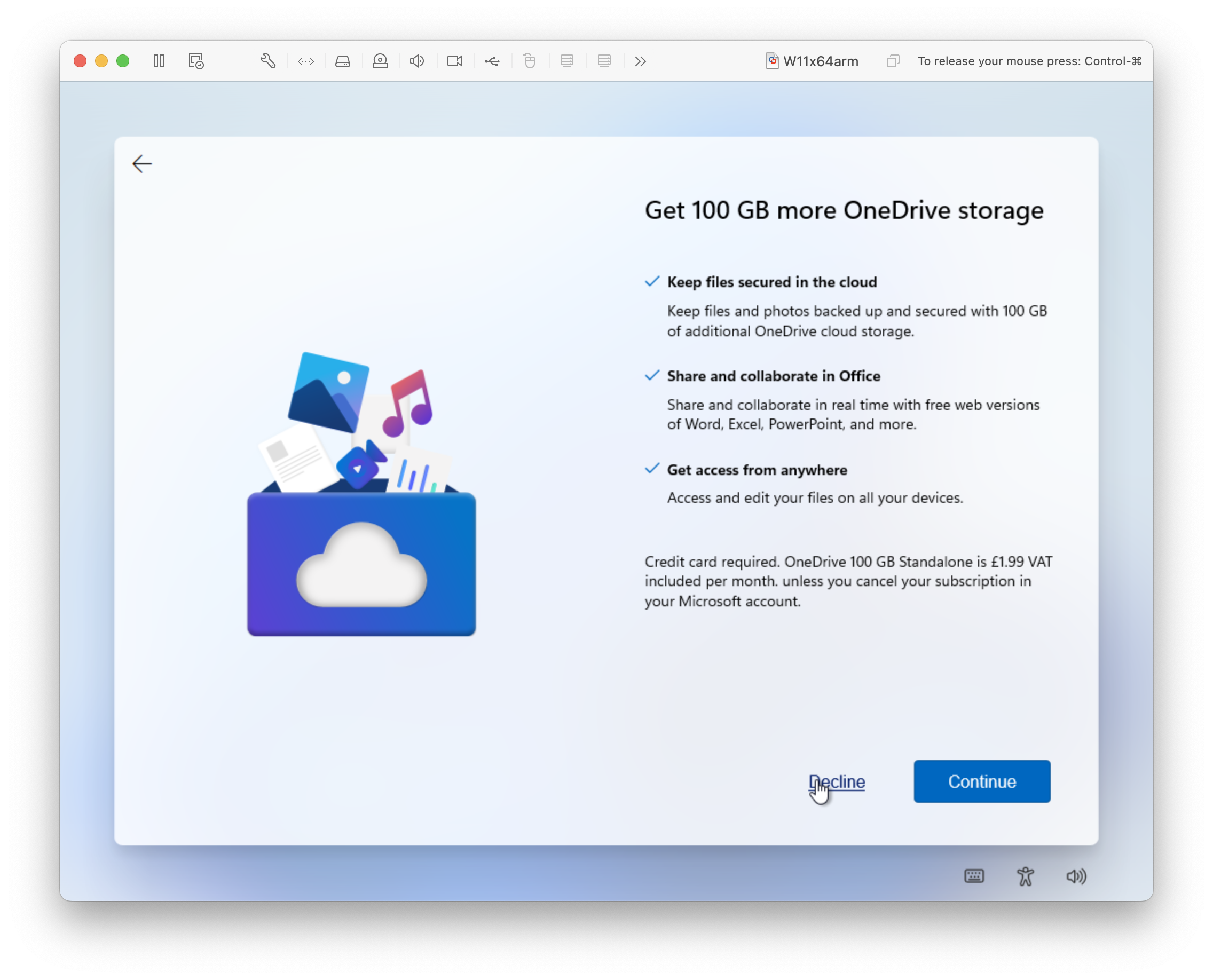This screenshot has height=980, width=1213.
Task: Open the on-screen keyboard in Windows setup
Action: point(974,876)
